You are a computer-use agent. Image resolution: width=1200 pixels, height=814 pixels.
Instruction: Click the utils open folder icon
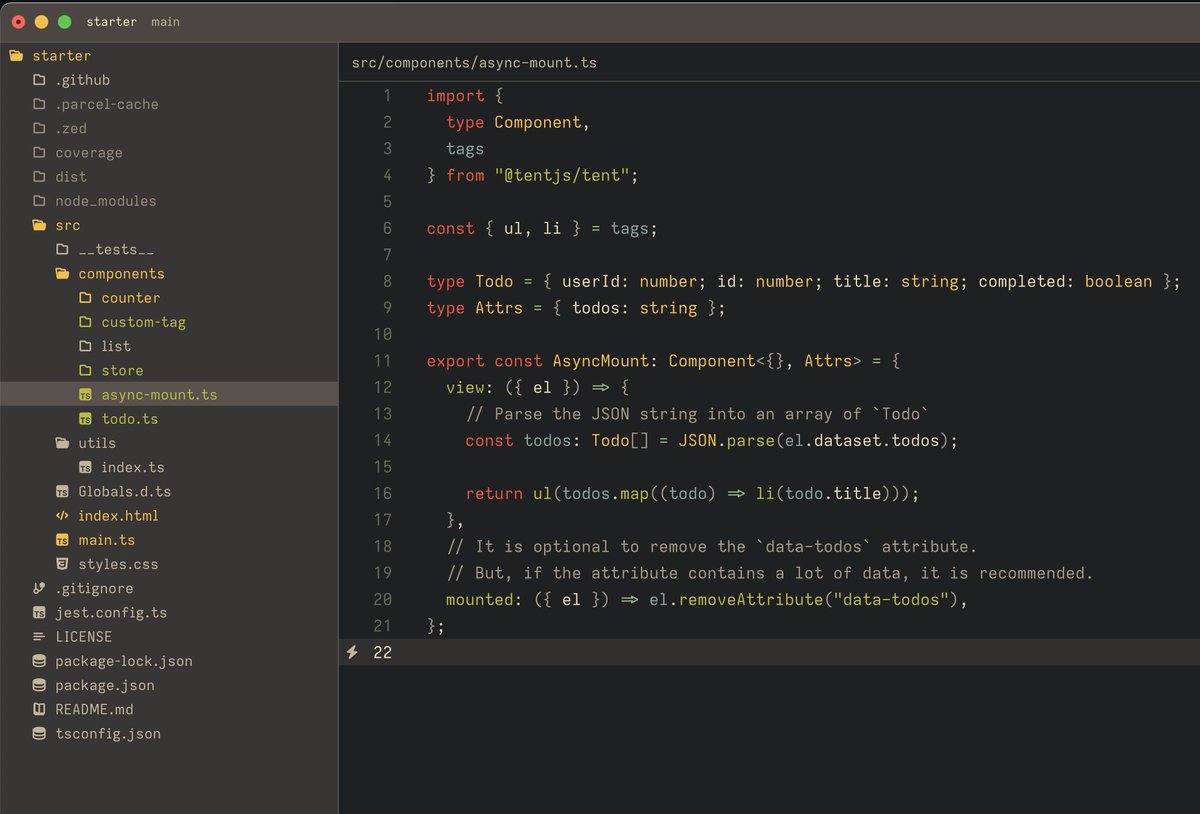pos(62,443)
